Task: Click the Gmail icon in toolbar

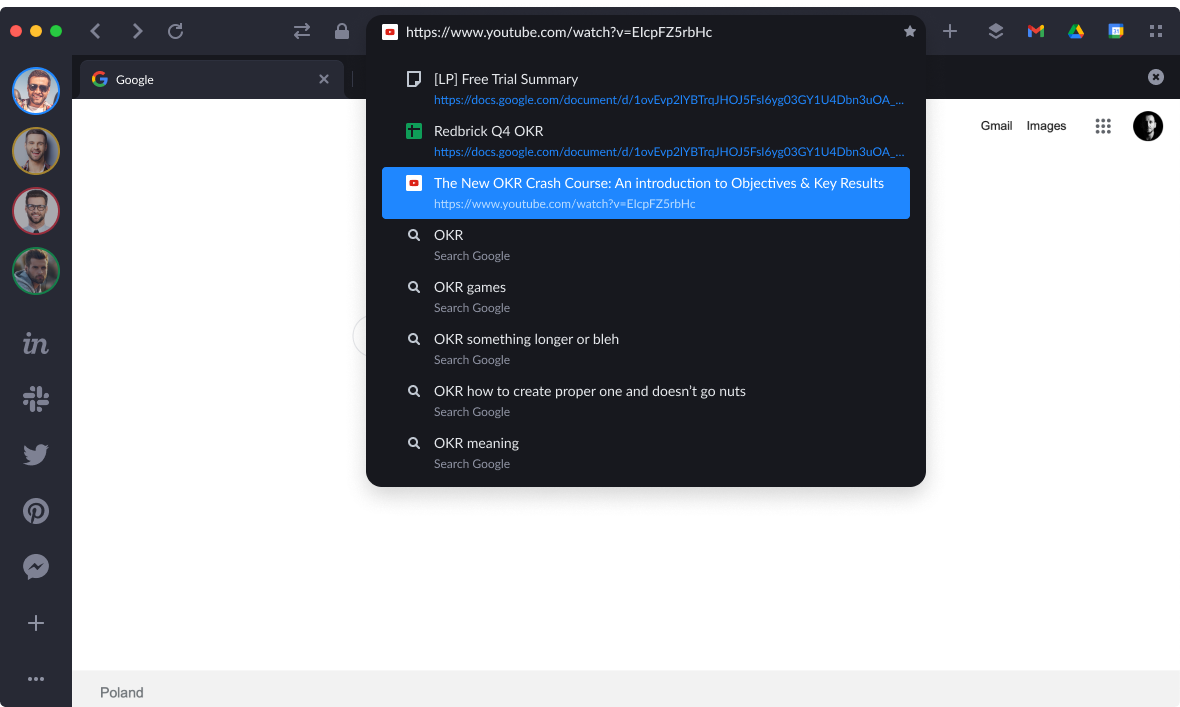Action: pos(1036,31)
